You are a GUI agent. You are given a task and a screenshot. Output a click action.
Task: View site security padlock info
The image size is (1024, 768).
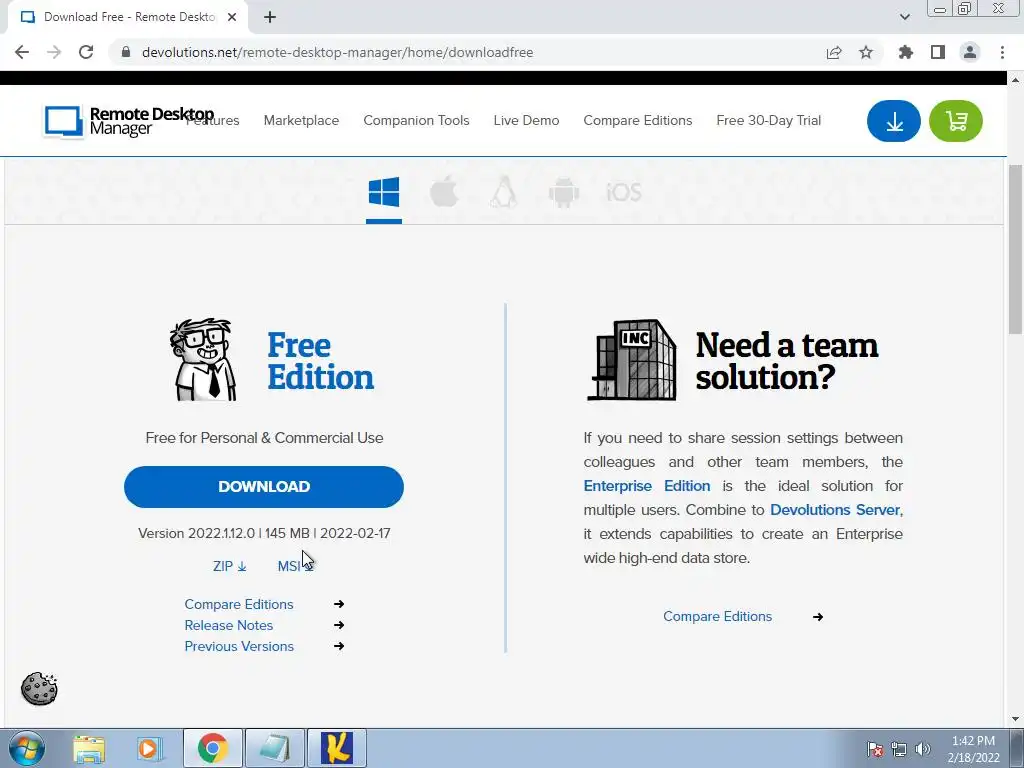coord(126,52)
